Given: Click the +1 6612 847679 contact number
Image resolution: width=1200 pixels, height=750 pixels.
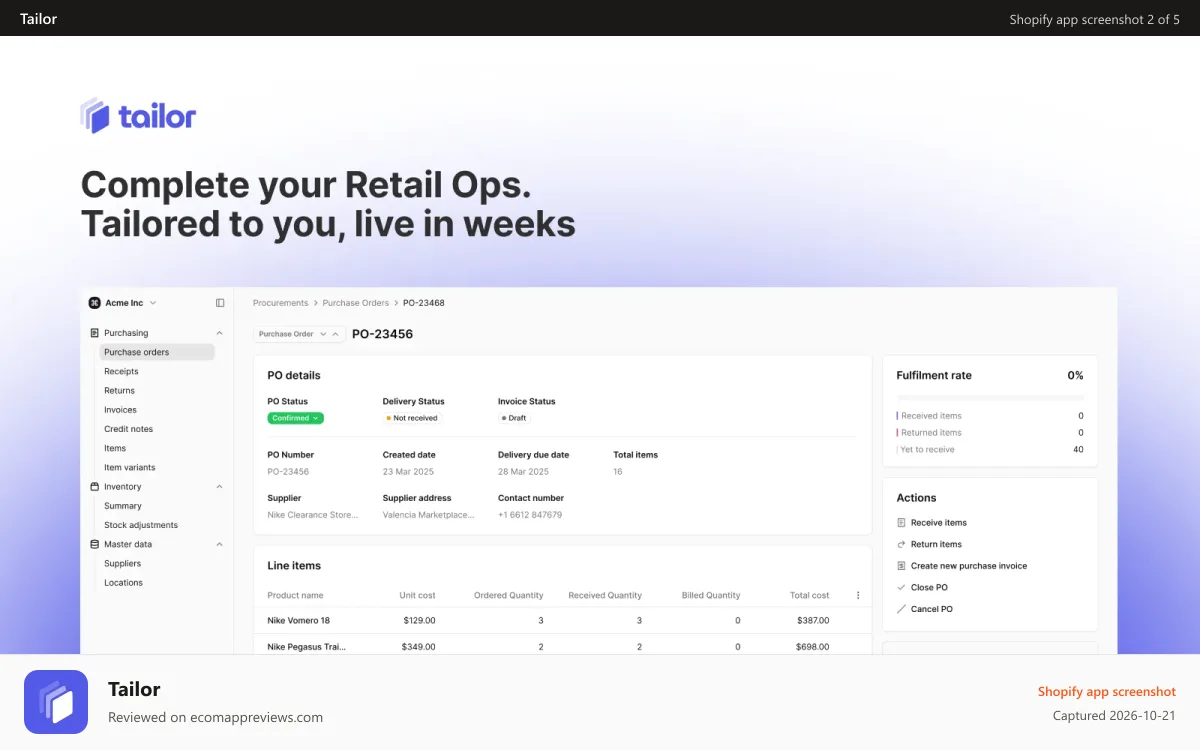Looking at the screenshot, I should (530, 515).
